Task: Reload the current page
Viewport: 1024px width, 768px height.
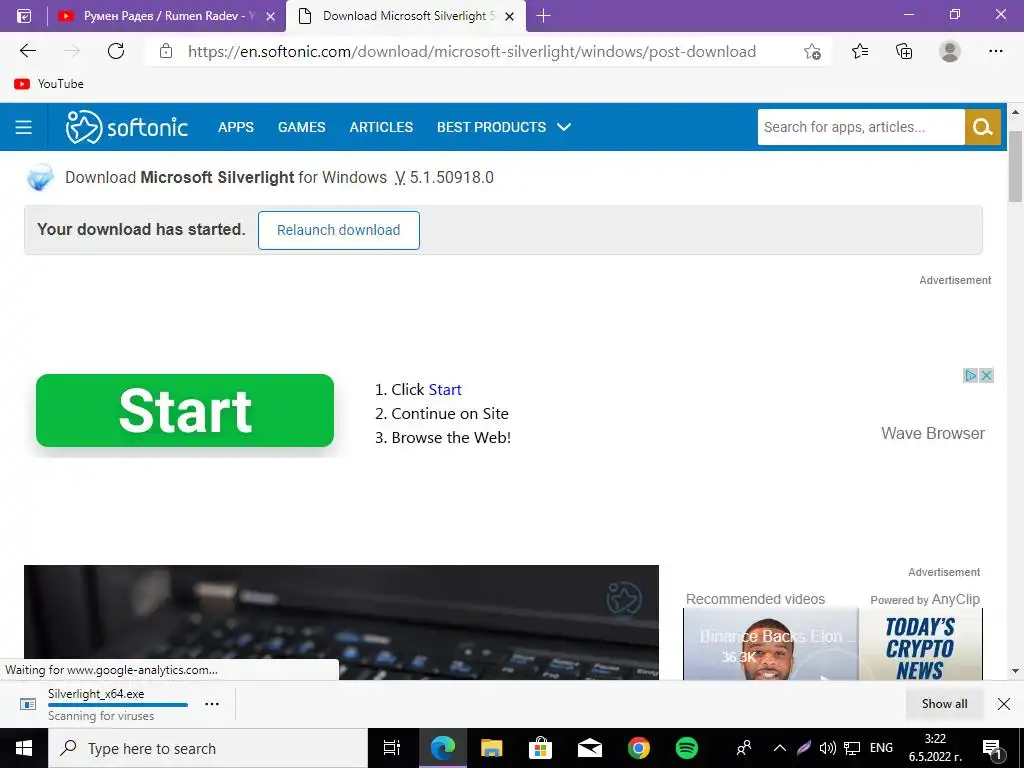Action: coord(116,51)
